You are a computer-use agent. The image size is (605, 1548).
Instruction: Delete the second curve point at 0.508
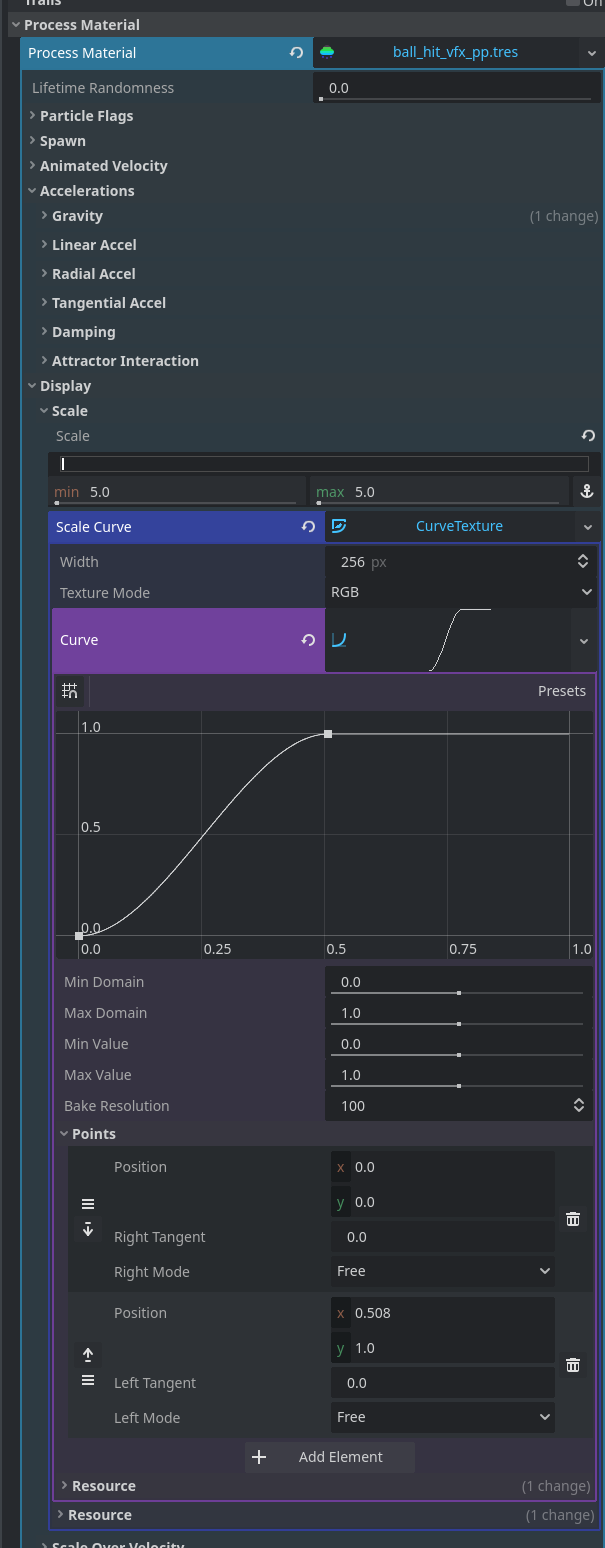click(x=573, y=1365)
